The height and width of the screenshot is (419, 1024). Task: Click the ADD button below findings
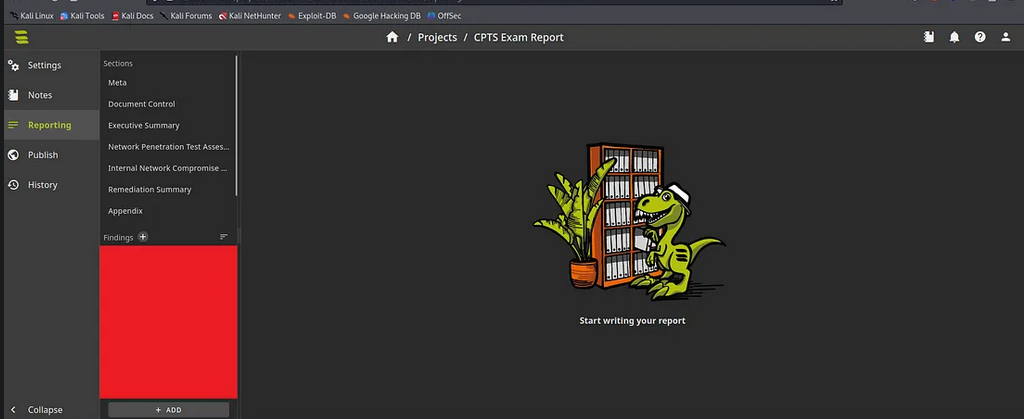tap(168, 410)
